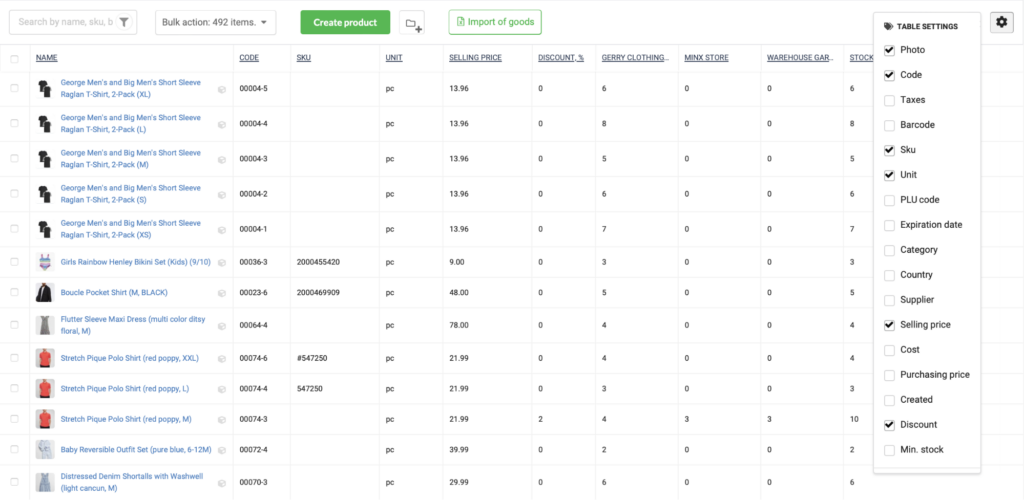Click the Create product button

coord(345,22)
